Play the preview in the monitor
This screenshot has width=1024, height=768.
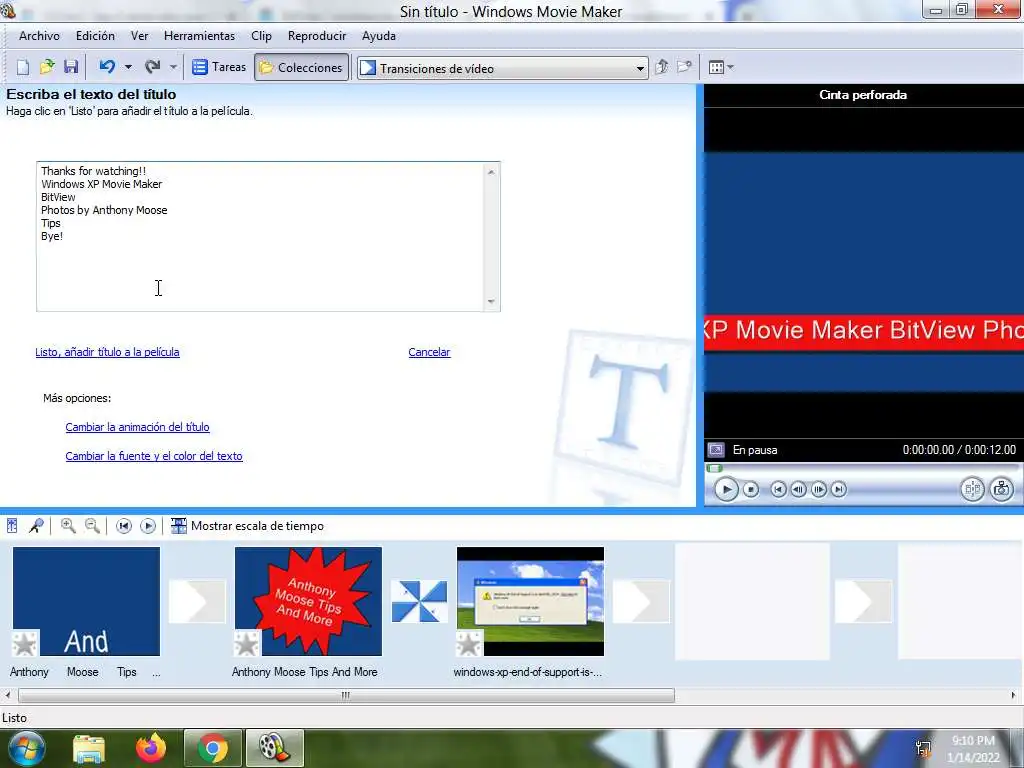click(x=726, y=489)
